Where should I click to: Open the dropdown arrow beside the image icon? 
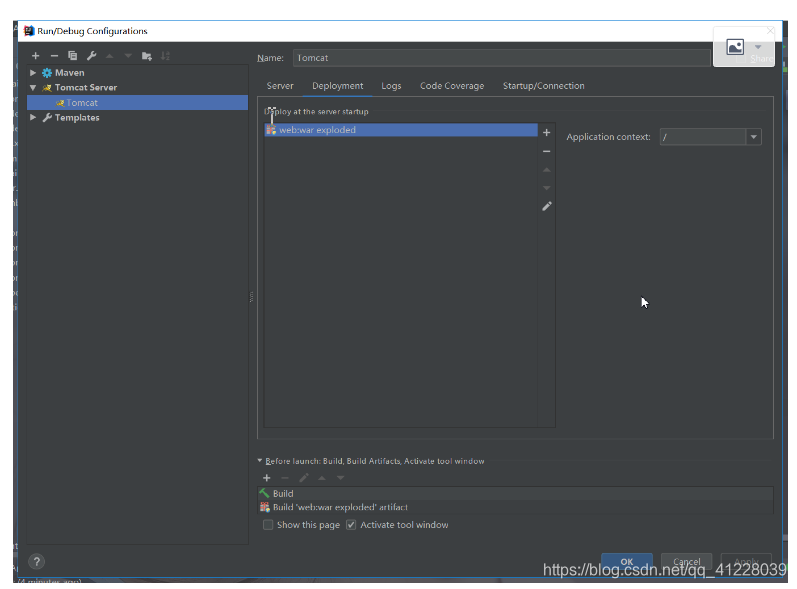(x=758, y=47)
